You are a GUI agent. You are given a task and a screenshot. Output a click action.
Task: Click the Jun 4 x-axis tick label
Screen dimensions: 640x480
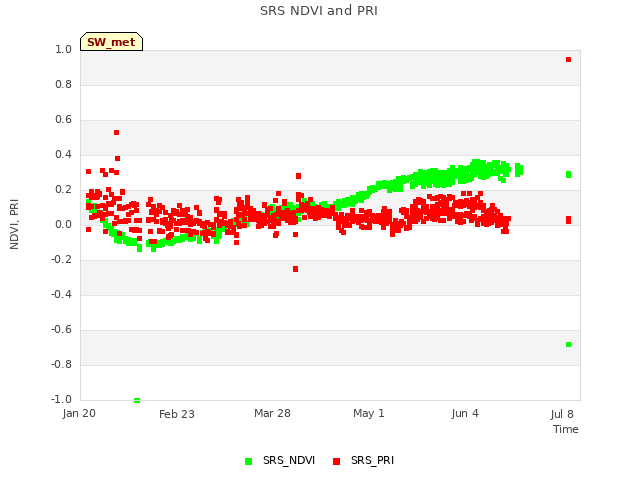coord(465,413)
